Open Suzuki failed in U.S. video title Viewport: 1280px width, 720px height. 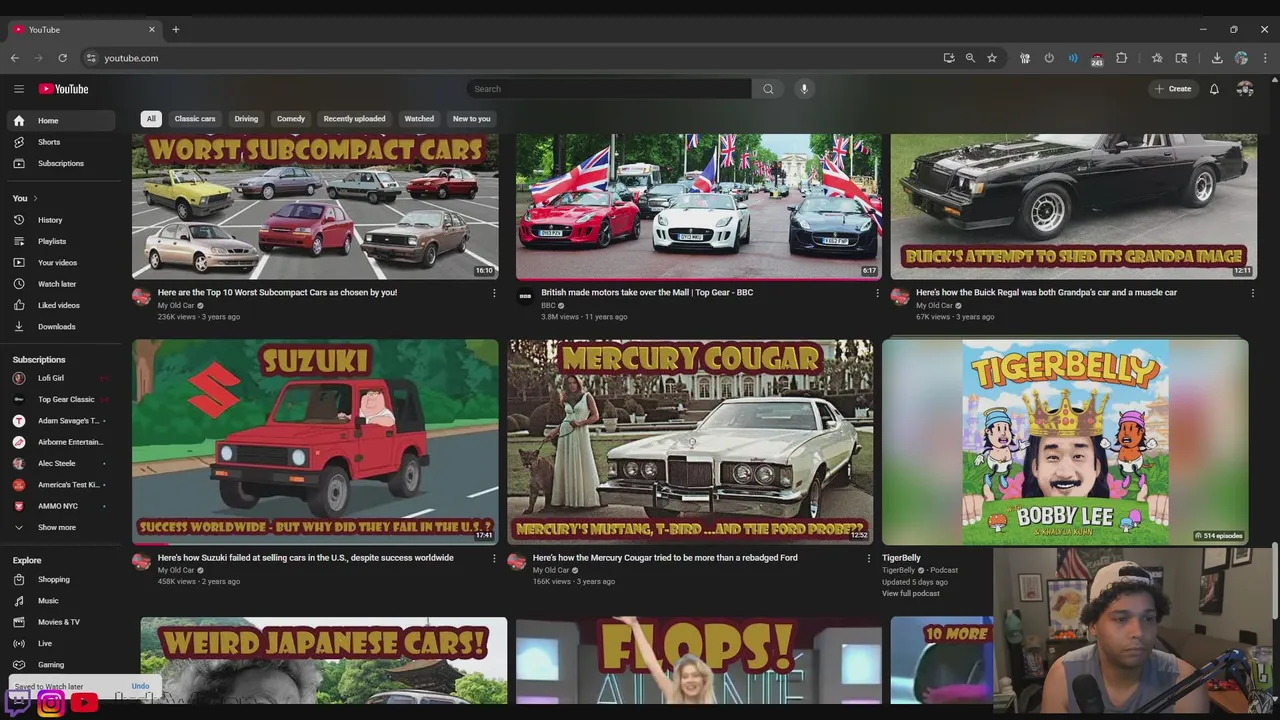click(x=305, y=558)
